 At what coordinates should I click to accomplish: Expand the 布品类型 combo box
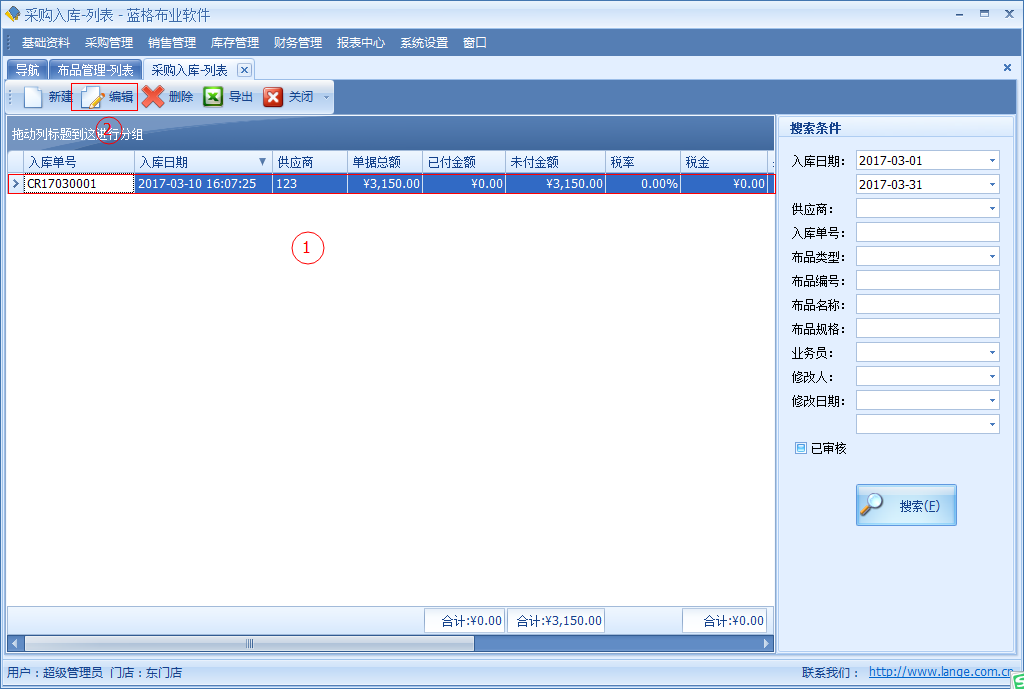click(x=992, y=257)
